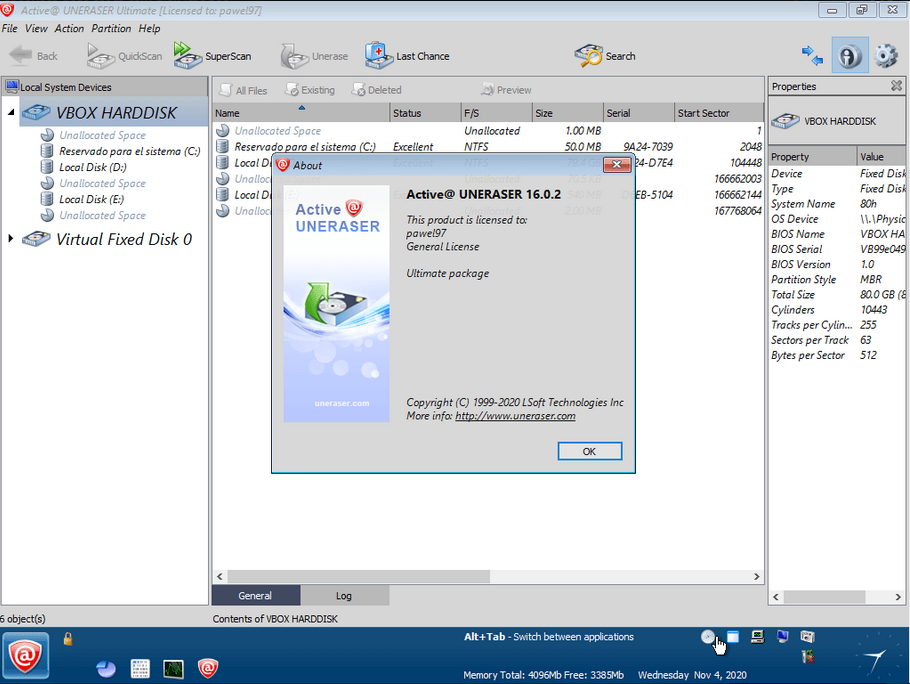The width and height of the screenshot is (910, 684).
Task: Click the list horizontal scrollbar thumb
Action: click(x=359, y=576)
